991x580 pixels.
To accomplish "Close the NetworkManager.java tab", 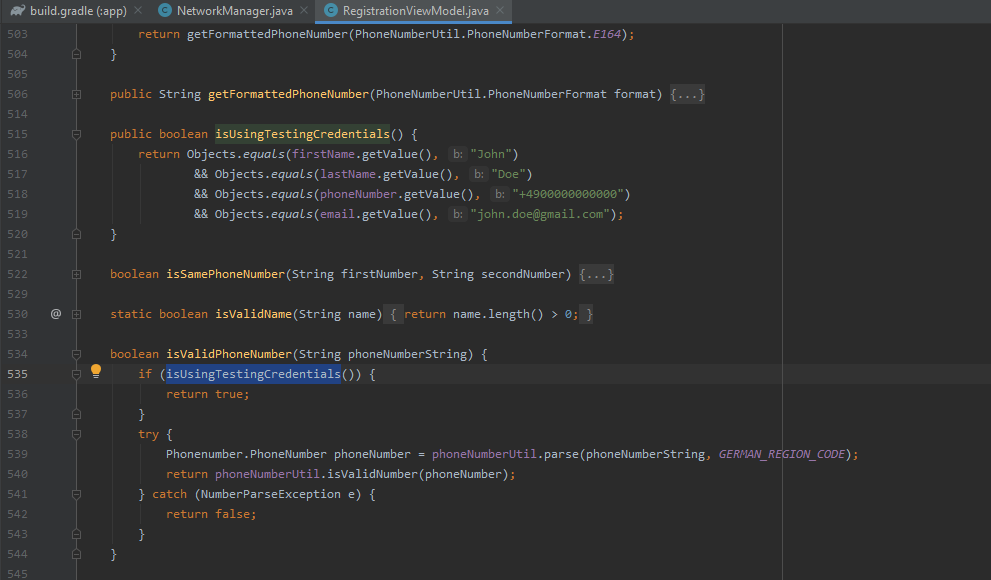I will click(x=303, y=11).
